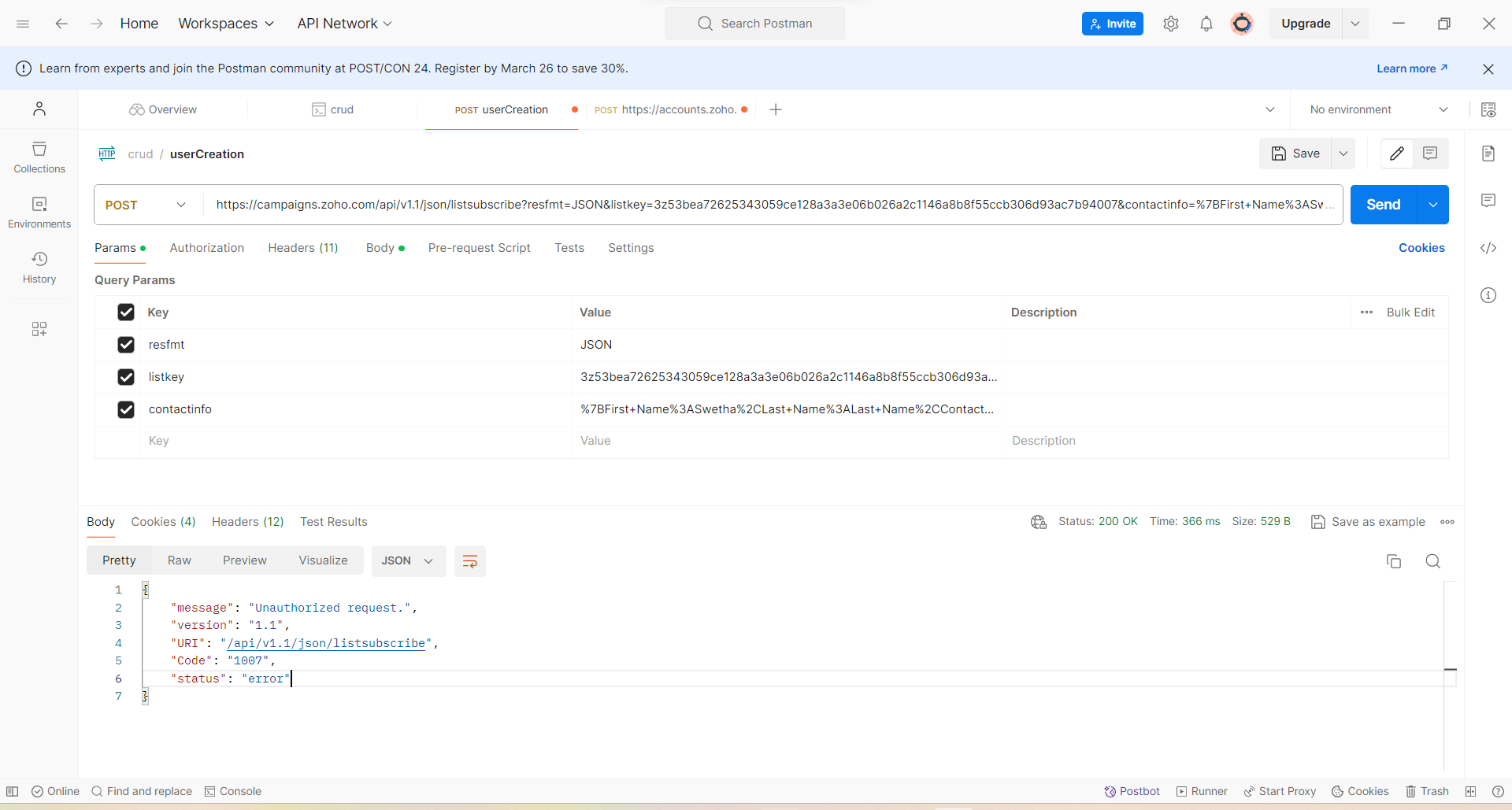Viewport: 1512px width, 810px height.
Task: Open History in the sidebar
Action: pos(39,268)
